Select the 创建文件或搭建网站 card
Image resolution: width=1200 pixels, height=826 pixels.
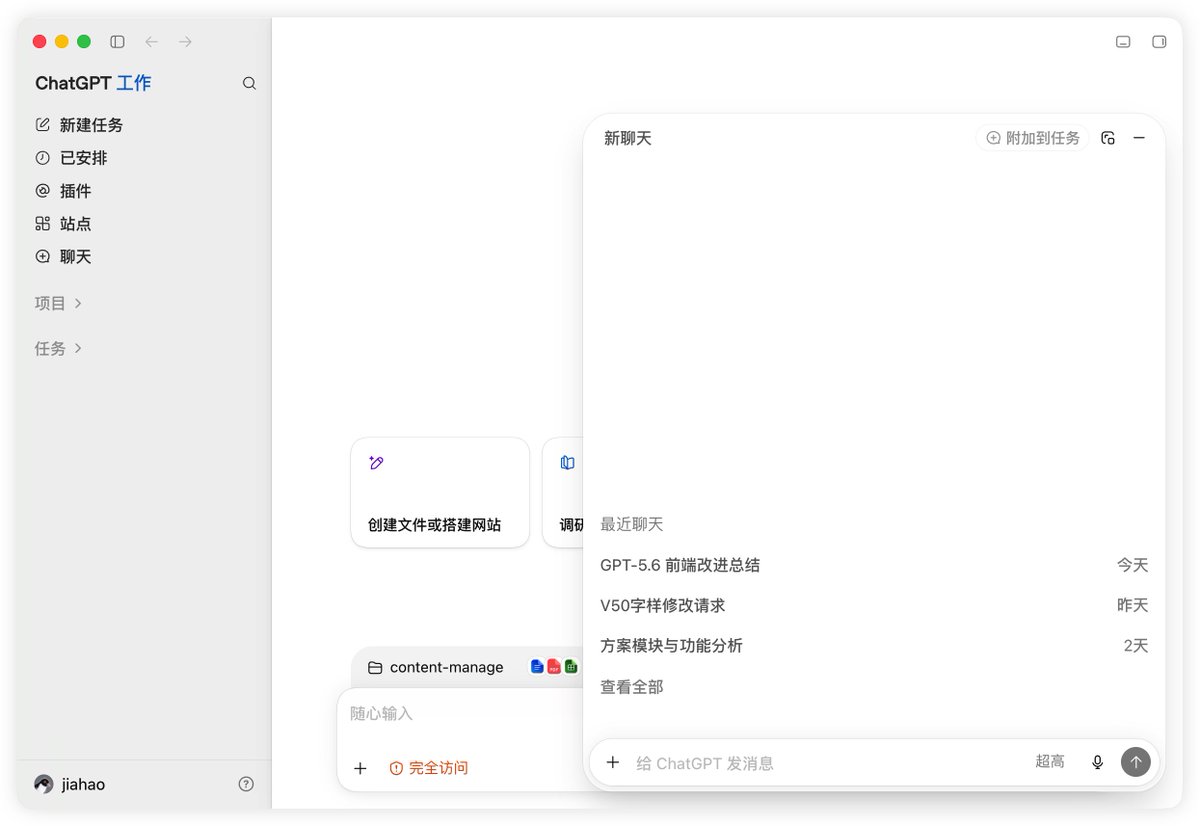click(440, 493)
